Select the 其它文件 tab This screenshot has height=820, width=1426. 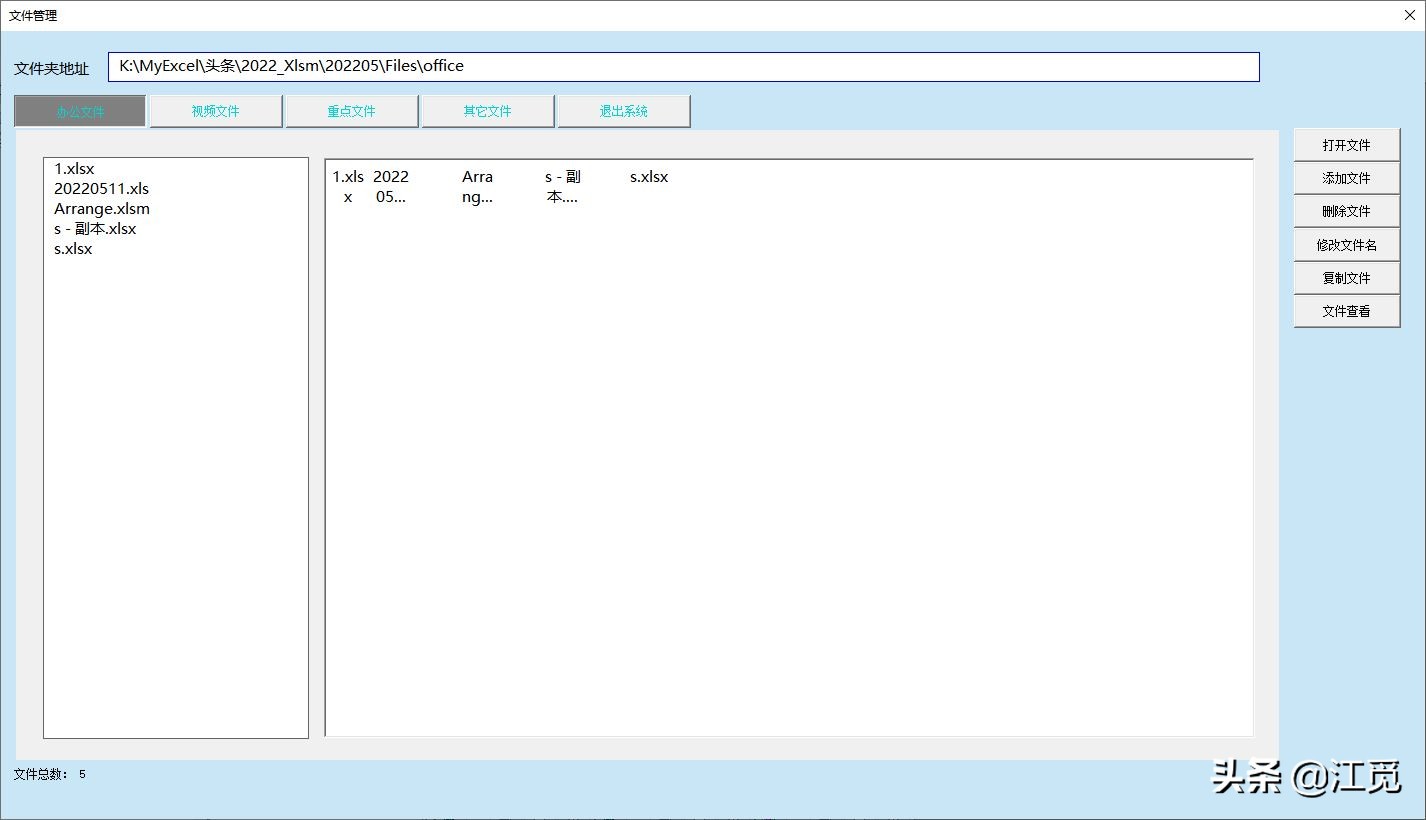(x=487, y=111)
